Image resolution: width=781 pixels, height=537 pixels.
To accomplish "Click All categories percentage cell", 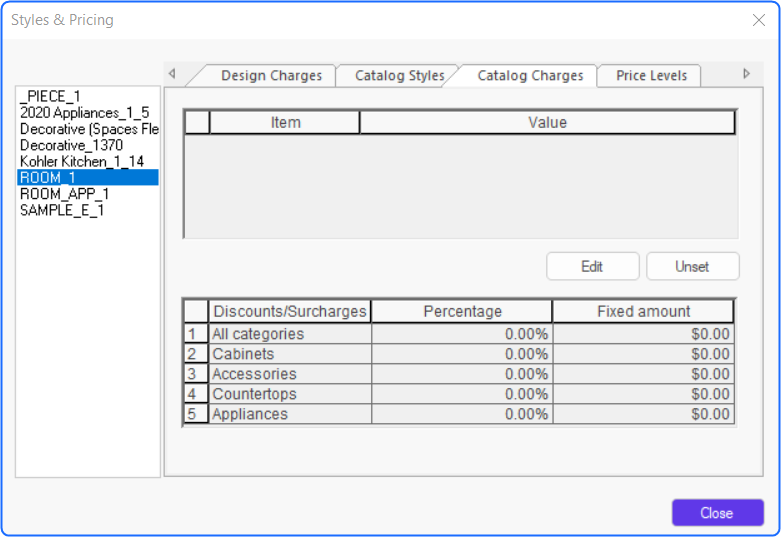I will tap(462, 334).
